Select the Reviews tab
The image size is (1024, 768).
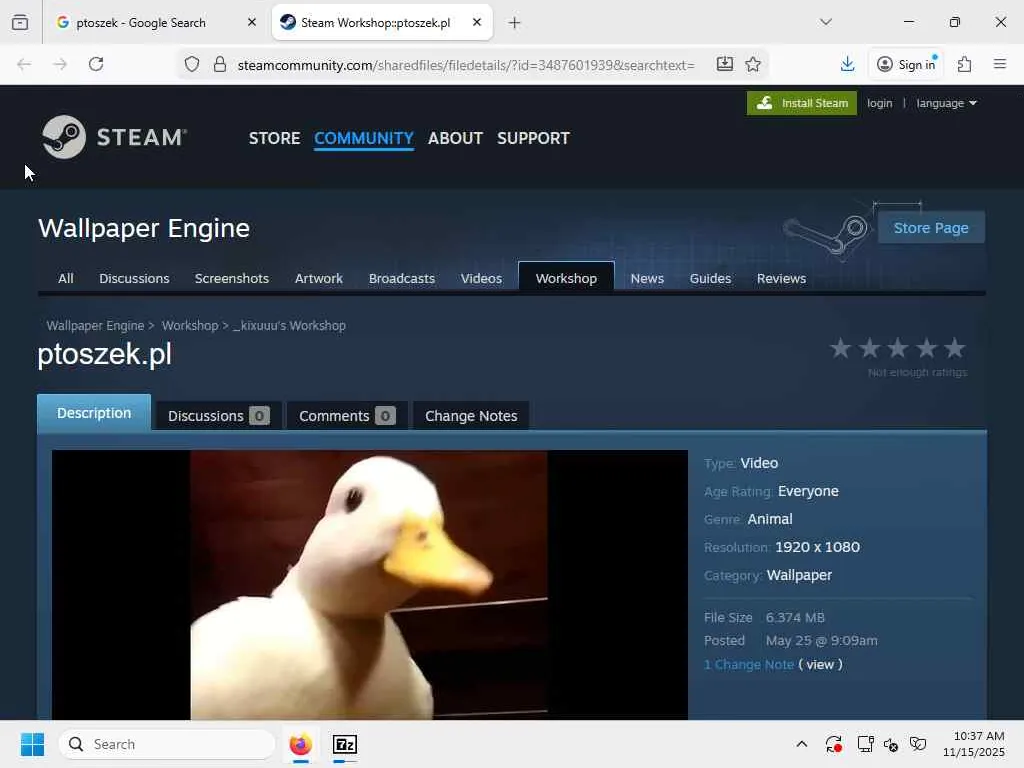pos(781,278)
